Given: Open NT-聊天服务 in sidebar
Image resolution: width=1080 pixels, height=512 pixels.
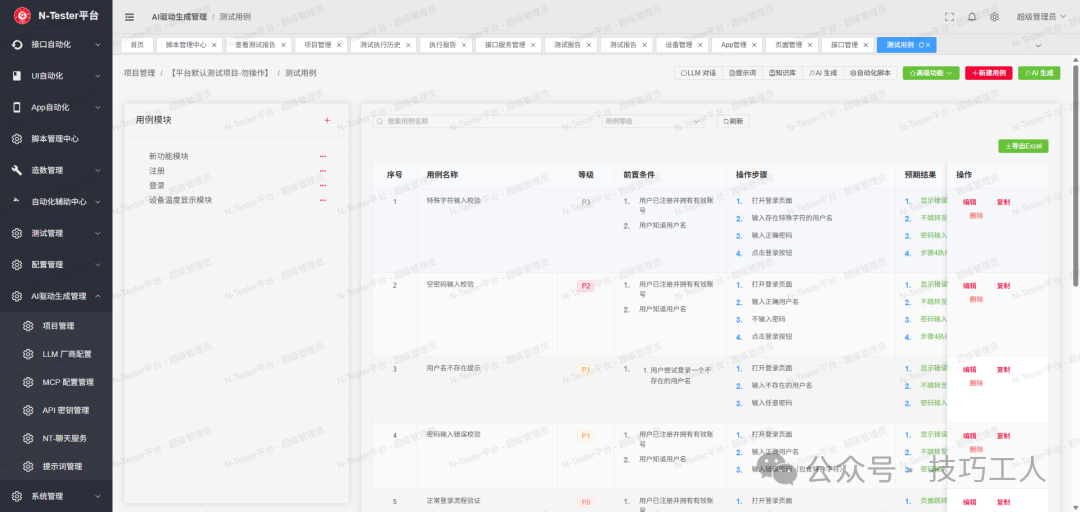Looking at the screenshot, I should coord(65,438).
